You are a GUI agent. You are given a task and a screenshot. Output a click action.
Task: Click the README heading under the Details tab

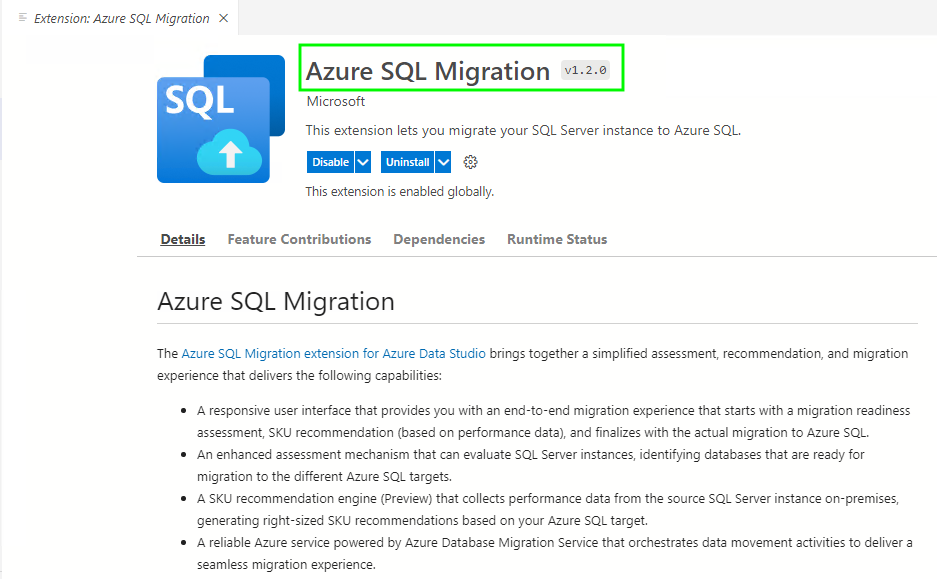pos(276,301)
